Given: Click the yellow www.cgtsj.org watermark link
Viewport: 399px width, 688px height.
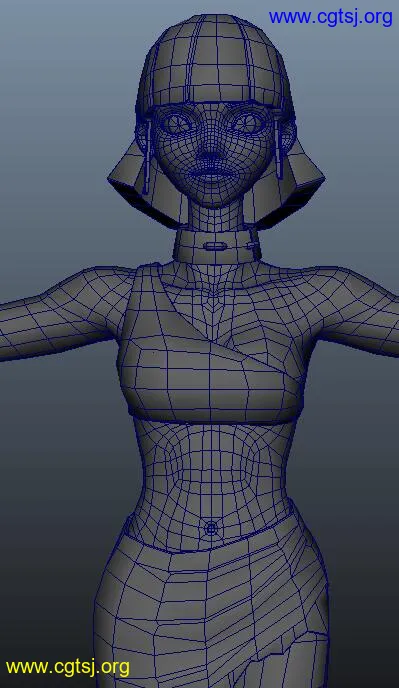Looking at the screenshot, I should pyautogui.click(x=68, y=667).
